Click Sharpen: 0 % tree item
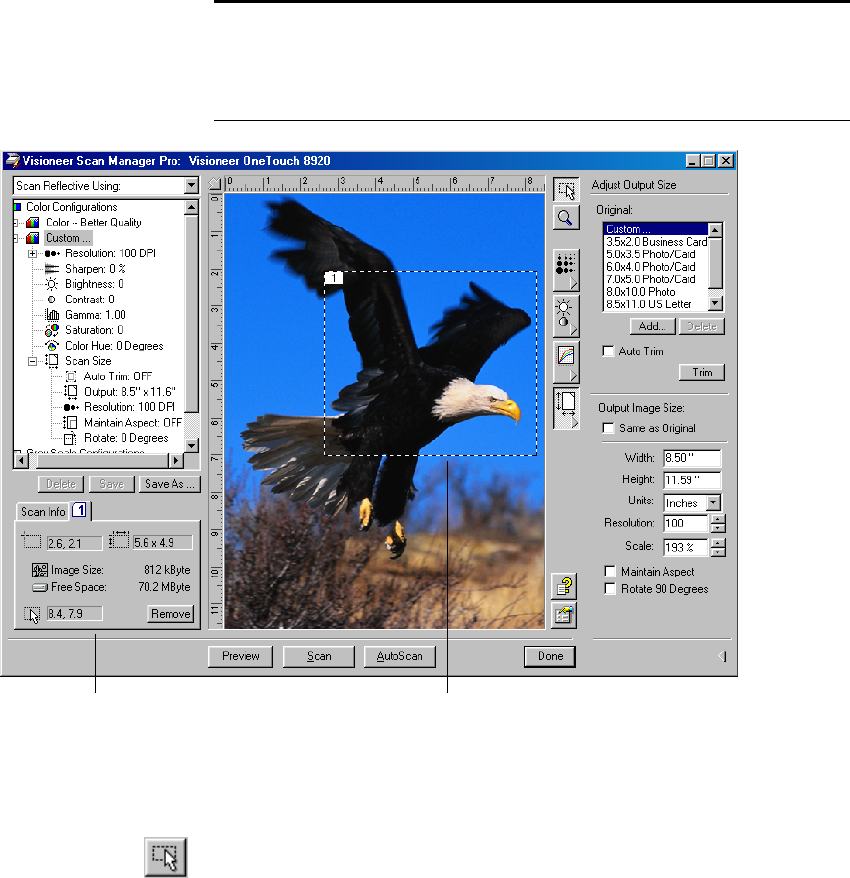This screenshot has height=878, width=850. [95, 269]
